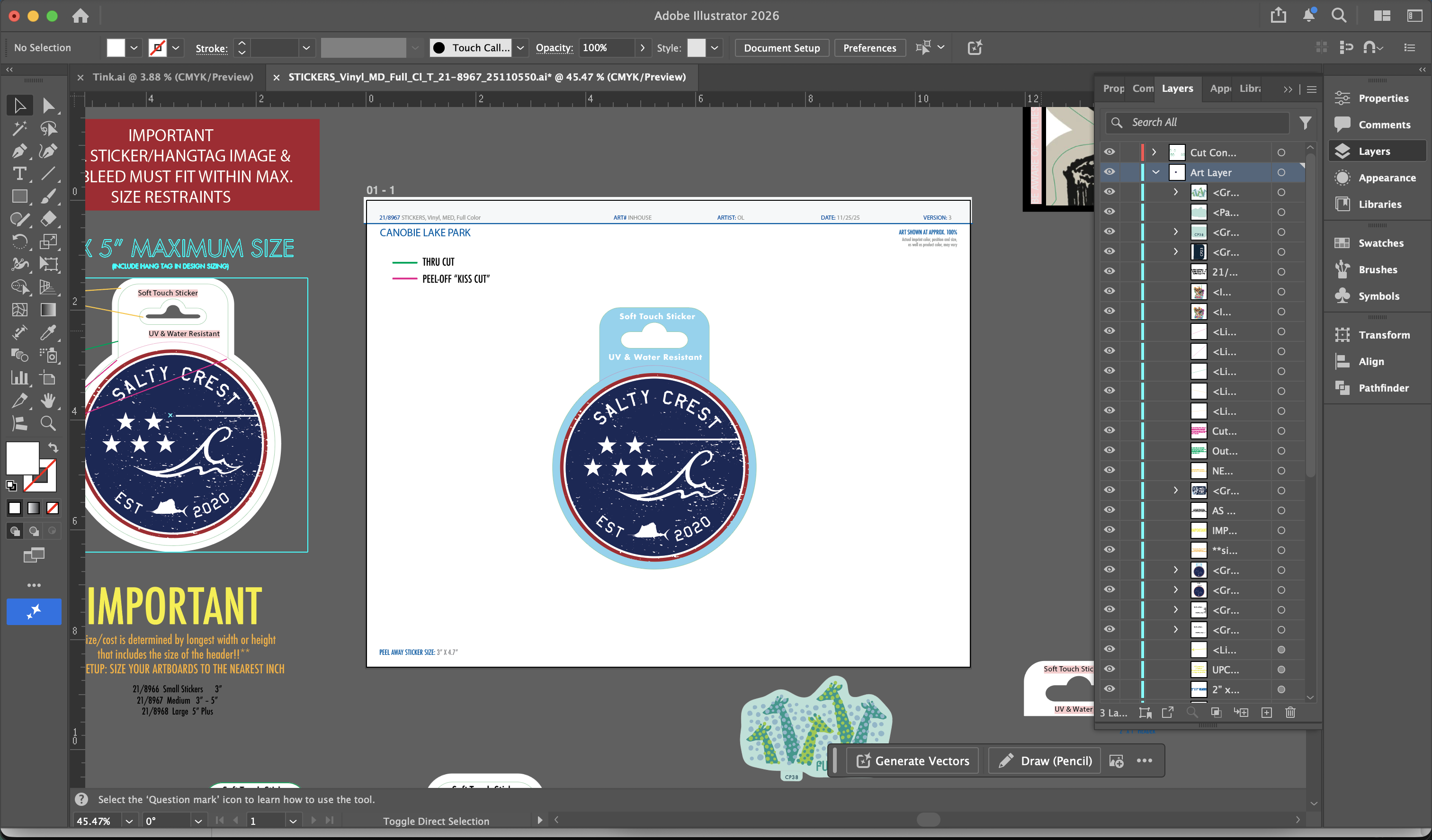Hide the <Pa... sublayer eye
The height and width of the screenshot is (840, 1432).
1109,212
